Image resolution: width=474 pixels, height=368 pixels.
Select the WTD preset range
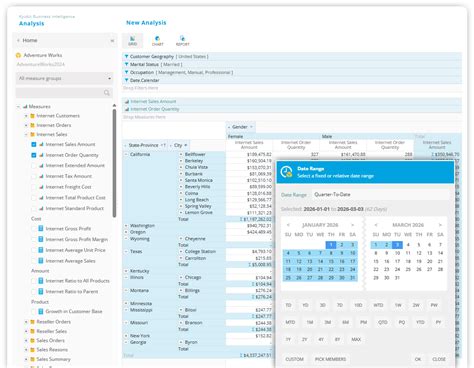[x=378, y=305]
